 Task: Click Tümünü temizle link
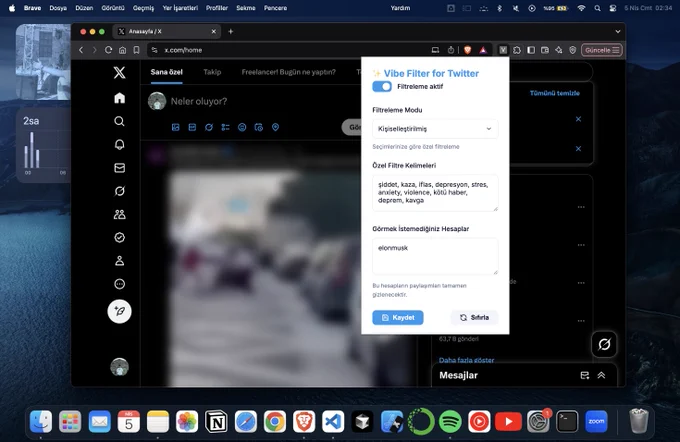[555, 93]
